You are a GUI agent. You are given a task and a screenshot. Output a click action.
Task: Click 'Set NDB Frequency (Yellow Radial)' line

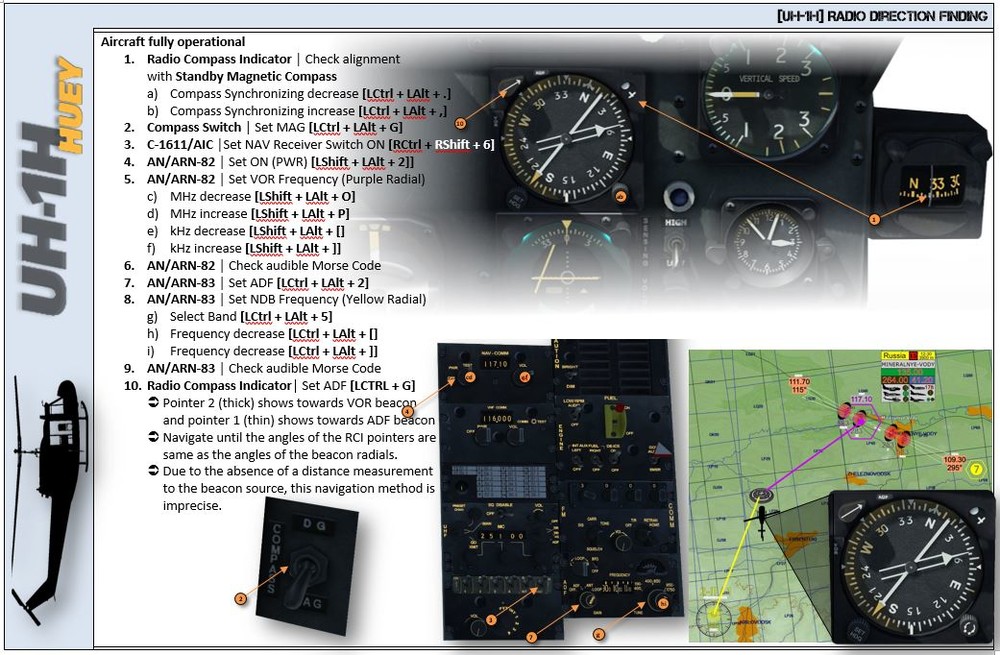286,299
